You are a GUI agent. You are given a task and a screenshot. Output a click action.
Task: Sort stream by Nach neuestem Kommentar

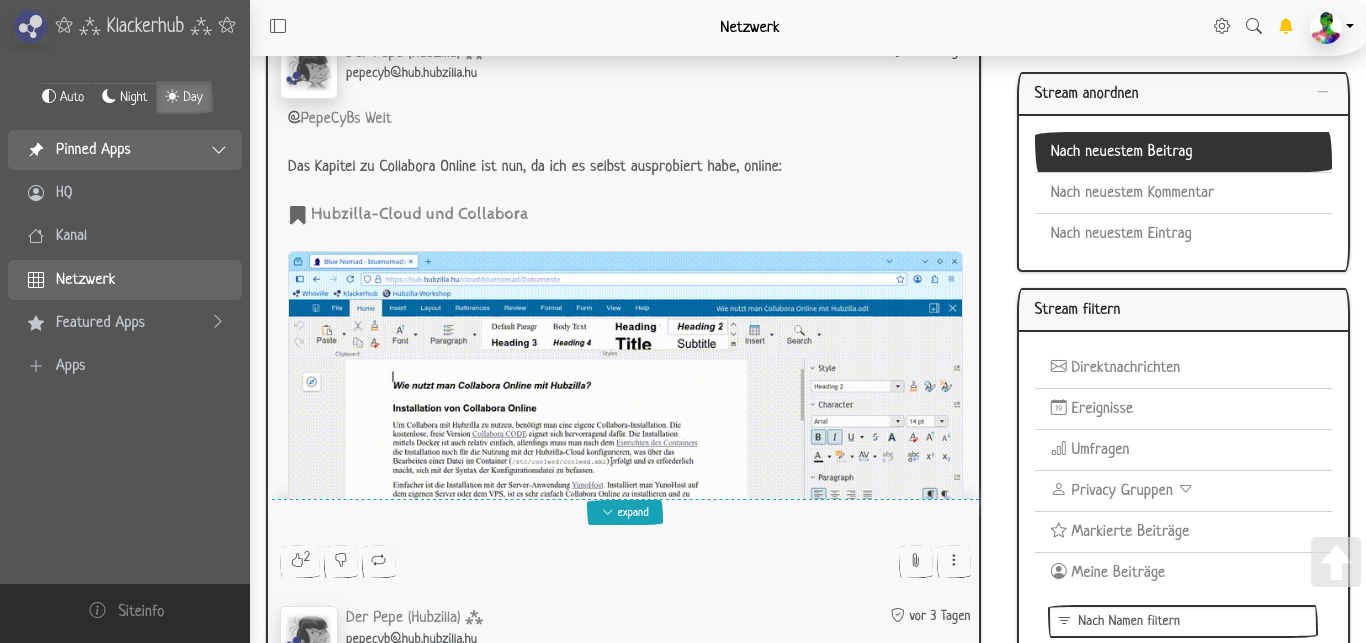click(1132, 192)
